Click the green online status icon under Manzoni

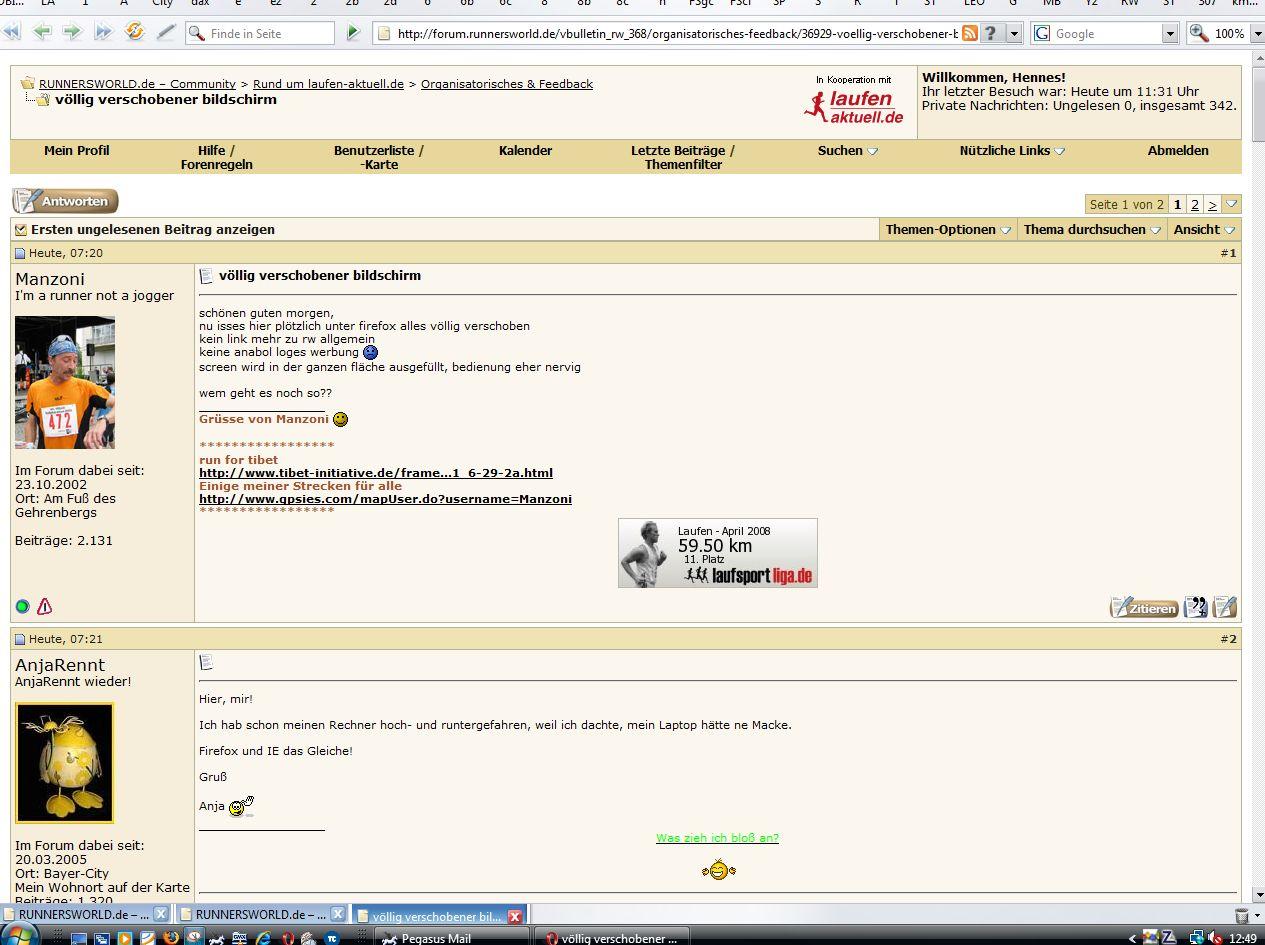click(23, 606)
